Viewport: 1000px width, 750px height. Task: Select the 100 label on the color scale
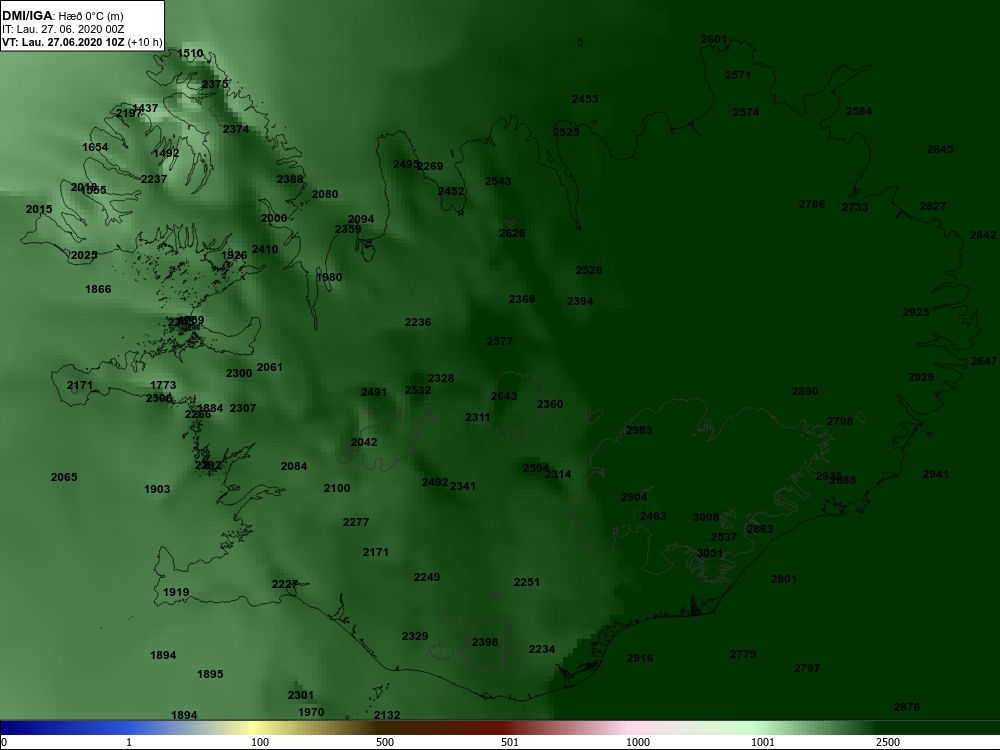[x=260, y=742]
